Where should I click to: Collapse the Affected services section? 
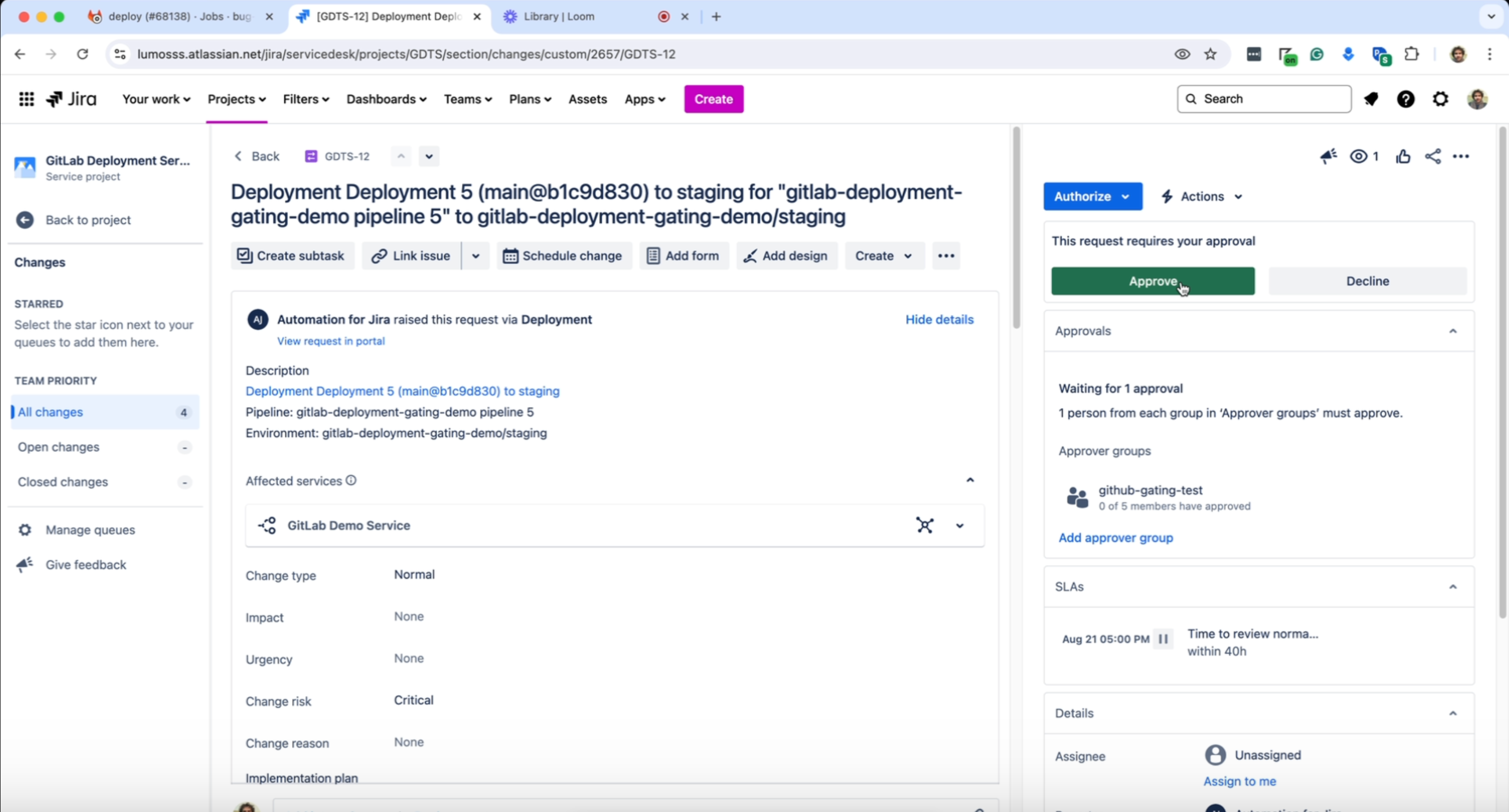pyautogui.click(x=970, y=479)
